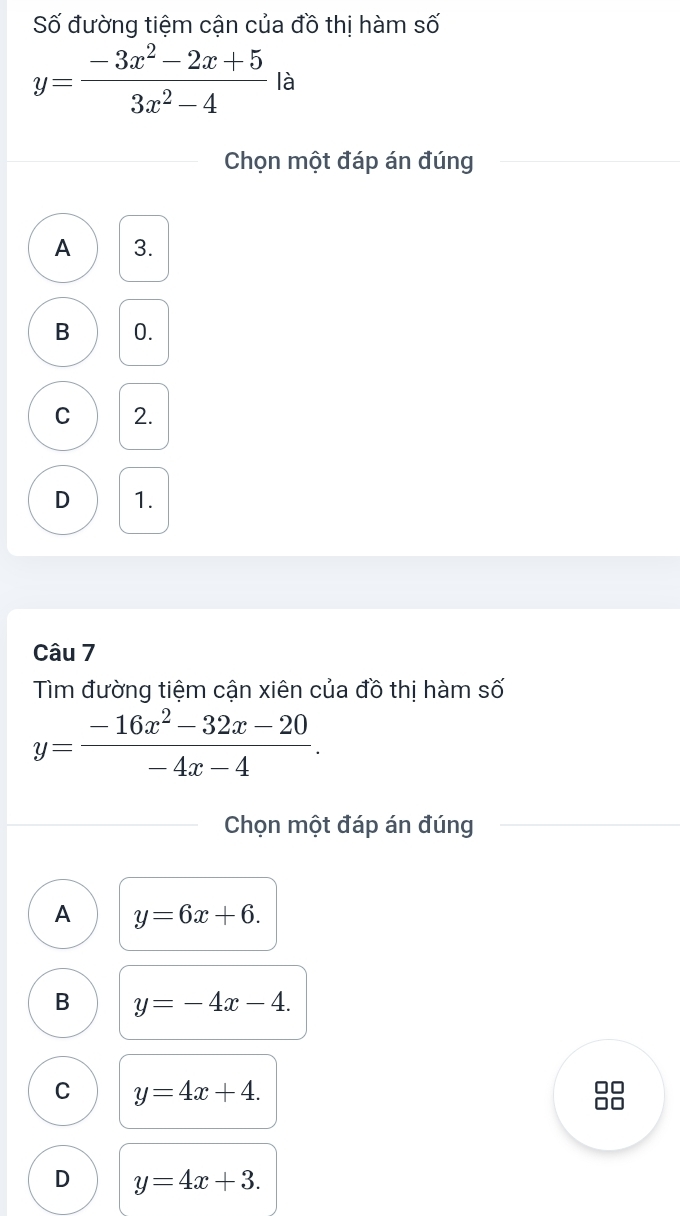
Task: Choose answer box showing 0.
Action: point(144,333)
